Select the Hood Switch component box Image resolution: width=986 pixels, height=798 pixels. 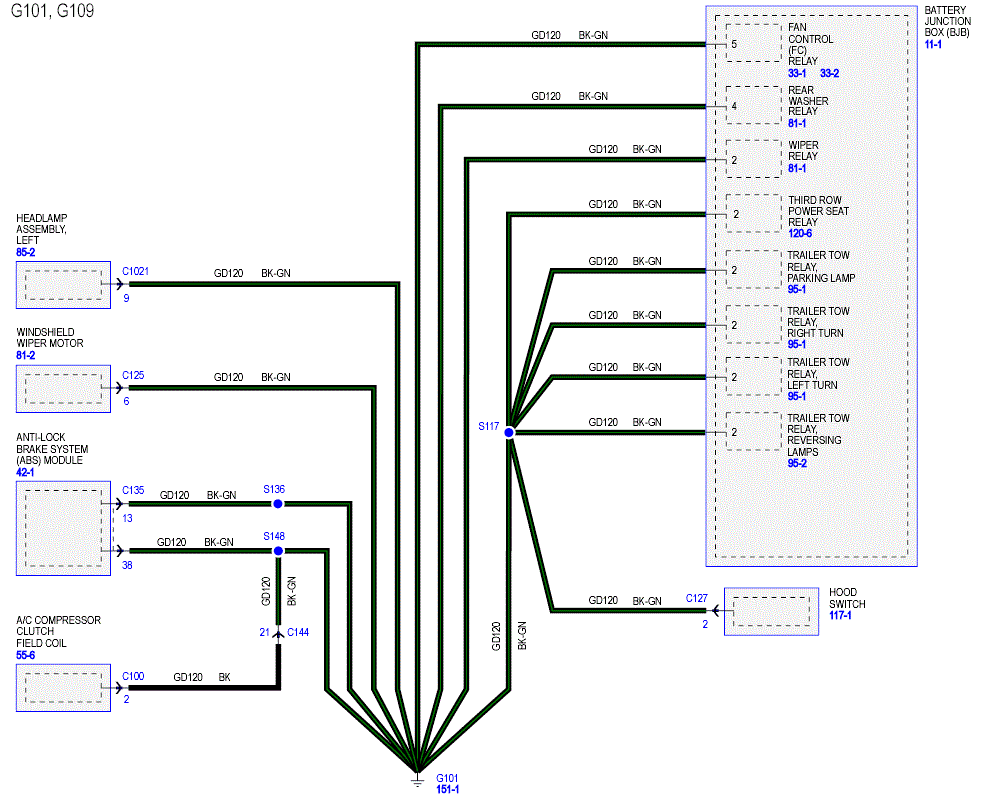pos(772,611)
